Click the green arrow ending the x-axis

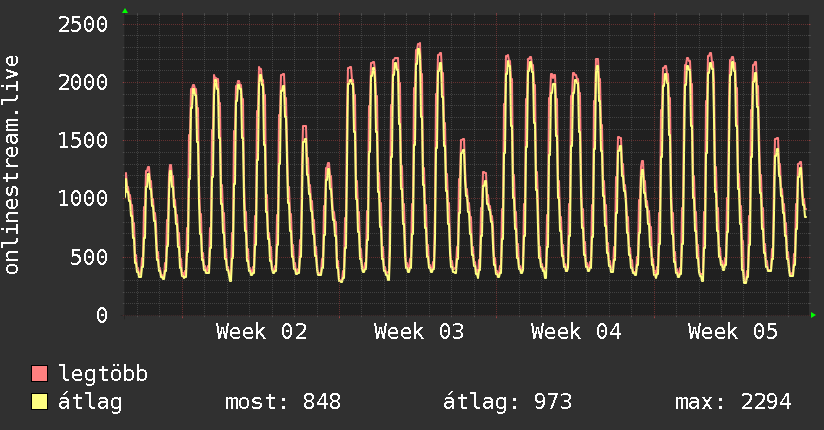click(814, 316)
